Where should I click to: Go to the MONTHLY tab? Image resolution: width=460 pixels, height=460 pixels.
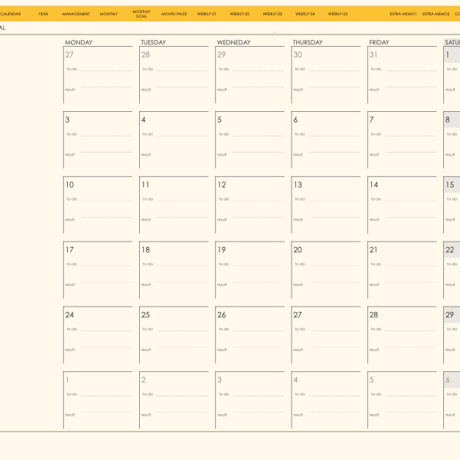tap(109, 14)
